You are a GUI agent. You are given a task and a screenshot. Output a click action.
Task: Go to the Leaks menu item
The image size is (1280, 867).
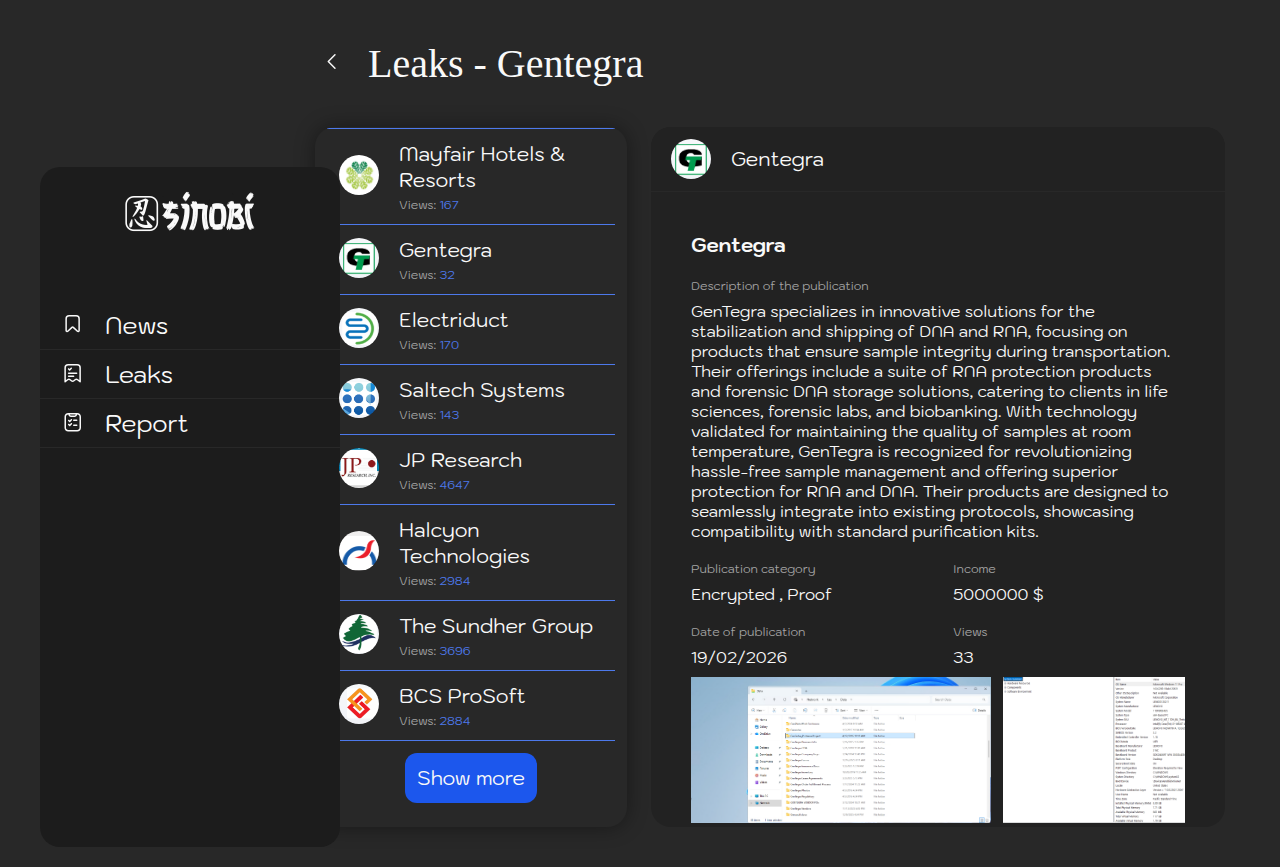point(139,375)
